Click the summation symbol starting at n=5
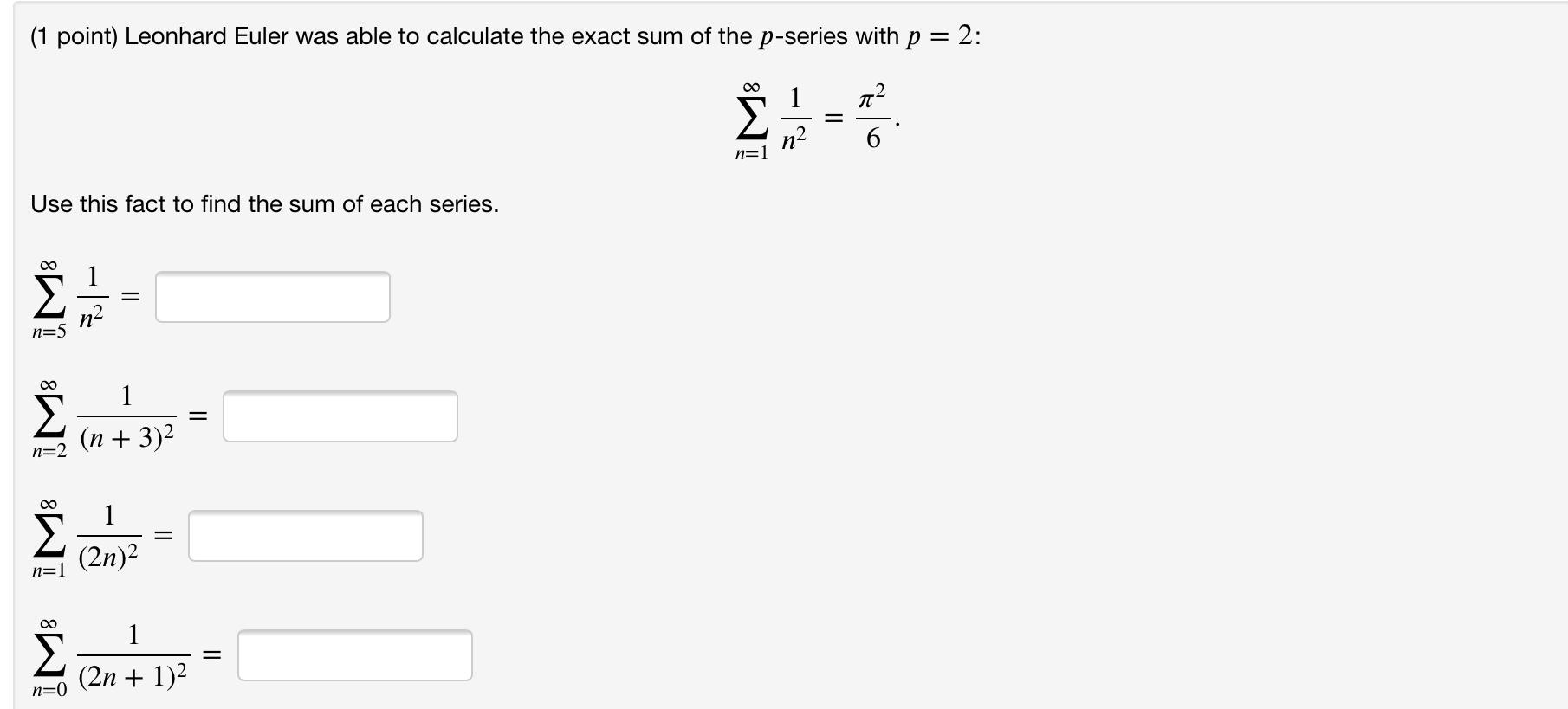This screenshot has height=709, width=1568. [48, 294]
